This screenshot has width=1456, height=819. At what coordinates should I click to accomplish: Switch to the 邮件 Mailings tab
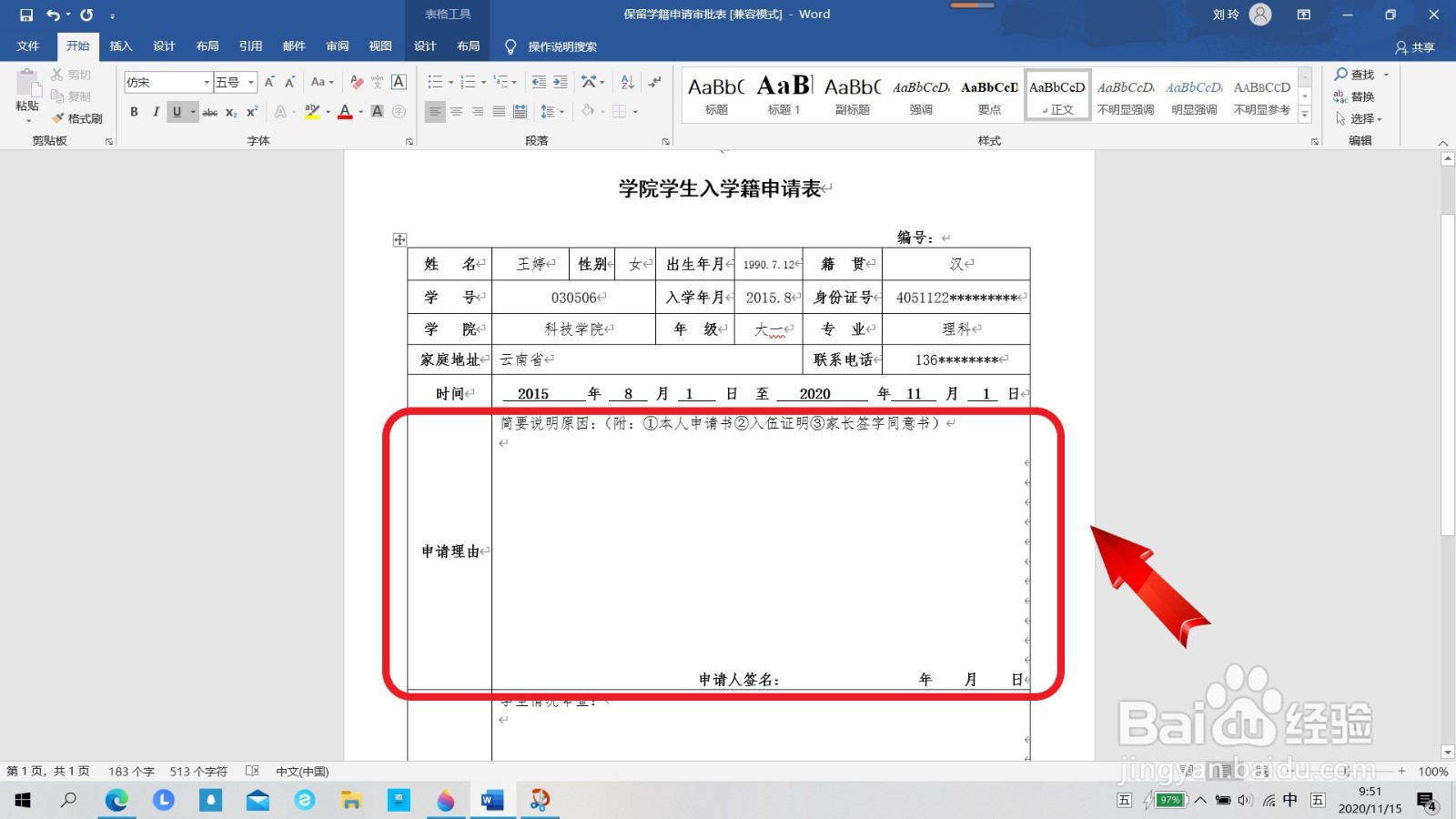(294, 46)
